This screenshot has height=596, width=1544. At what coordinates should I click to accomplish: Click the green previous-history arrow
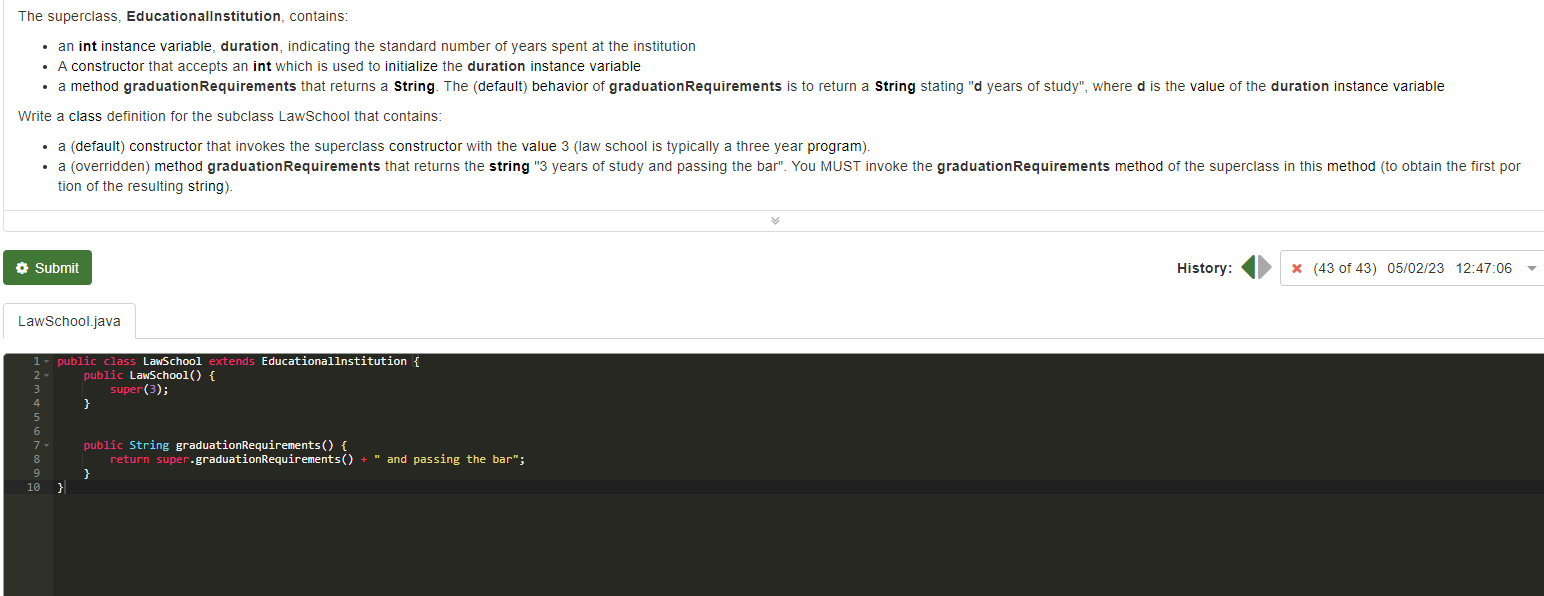[x=1248, y=267]
